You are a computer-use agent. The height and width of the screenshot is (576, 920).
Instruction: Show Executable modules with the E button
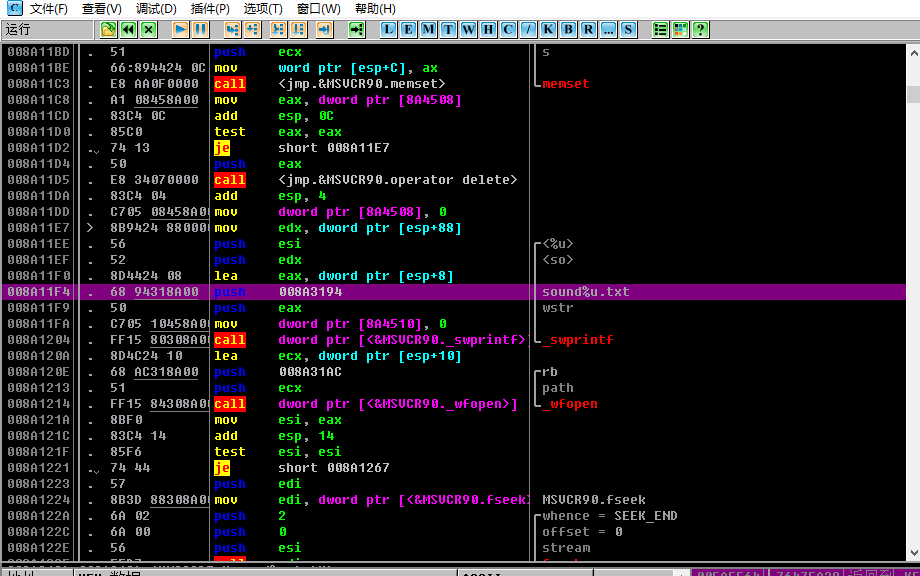pyautogui.click(x=408, y=29)
